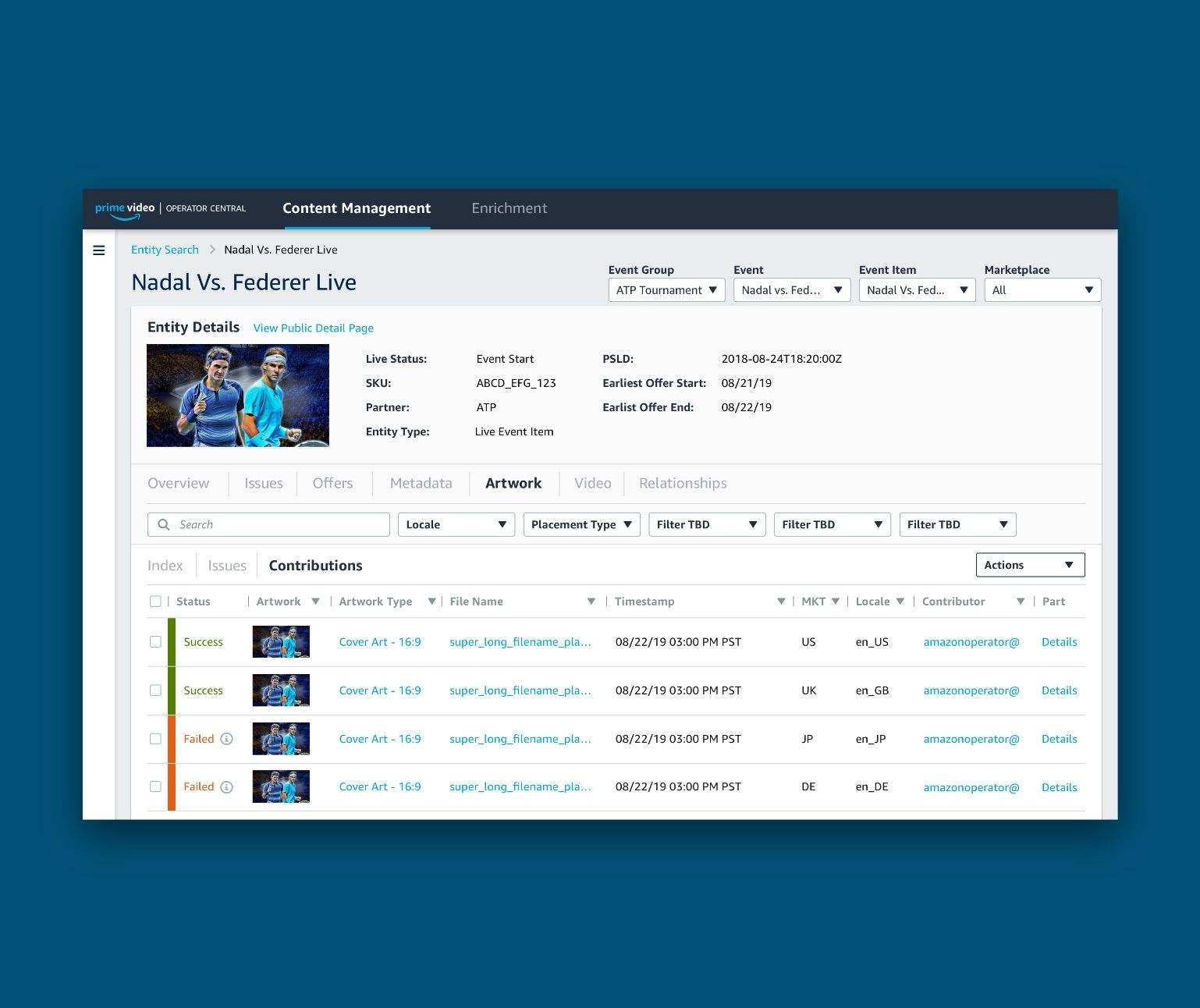Screen dimensions: 1200x1008
Task: Click the info icon on the DE Failed row
Action: (x=226, y=787)
